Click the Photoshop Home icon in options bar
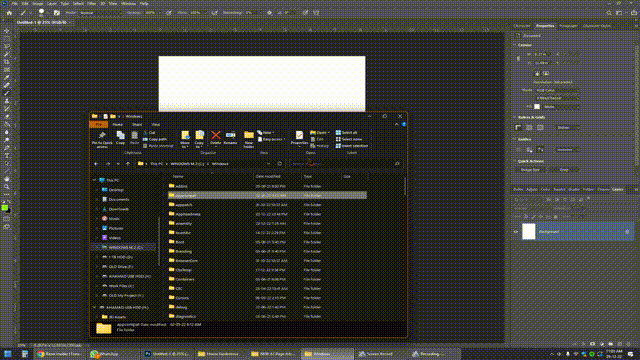640x360 pixels. pyautogui.click(x=9, y=13)
